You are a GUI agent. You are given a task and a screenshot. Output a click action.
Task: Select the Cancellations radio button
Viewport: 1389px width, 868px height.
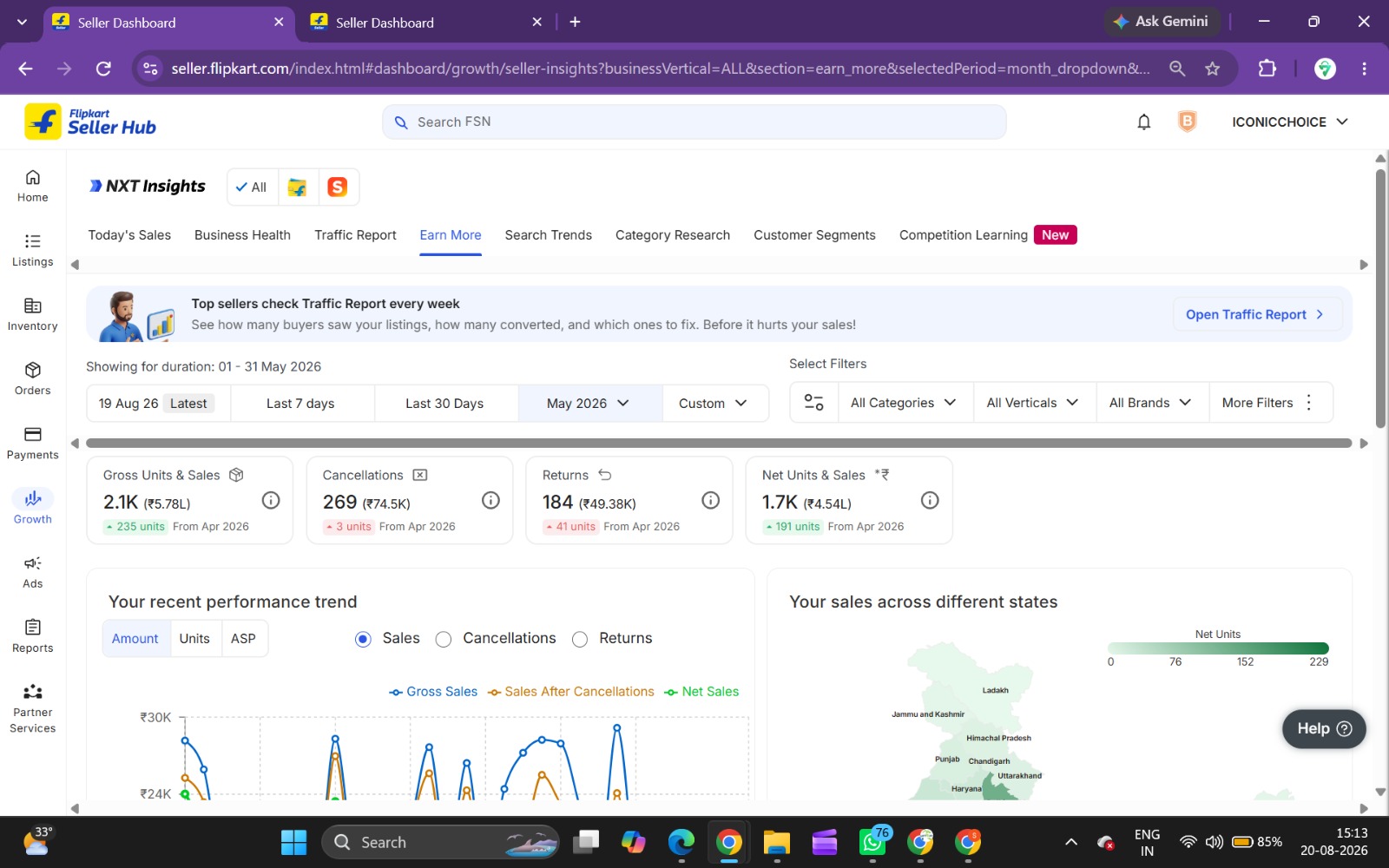pyautogui.click(x=444, y=639)
